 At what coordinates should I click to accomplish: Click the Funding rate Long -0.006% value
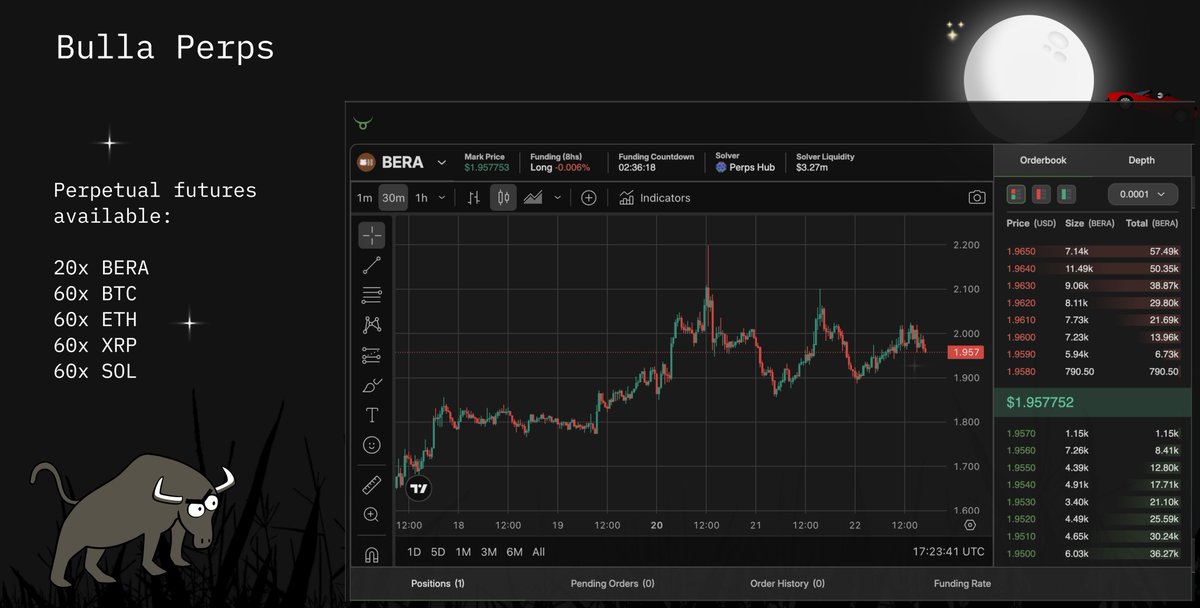pyautogui.click(x=560, y=167)
